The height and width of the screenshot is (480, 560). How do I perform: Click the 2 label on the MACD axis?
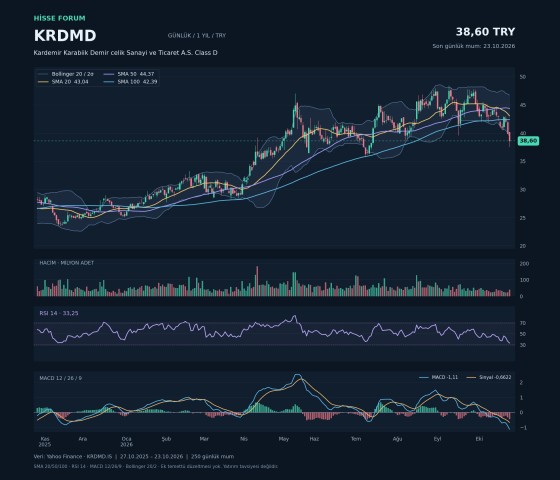pos(521,382)
